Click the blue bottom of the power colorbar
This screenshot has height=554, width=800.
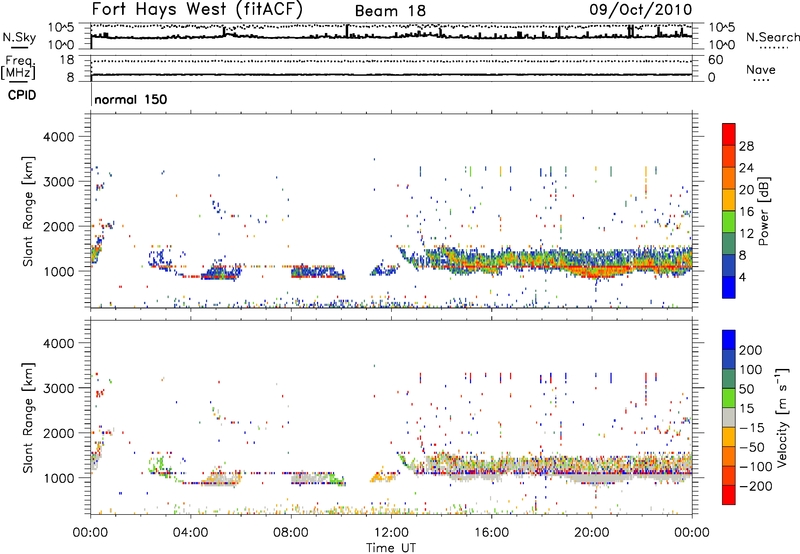click(729, 289)
